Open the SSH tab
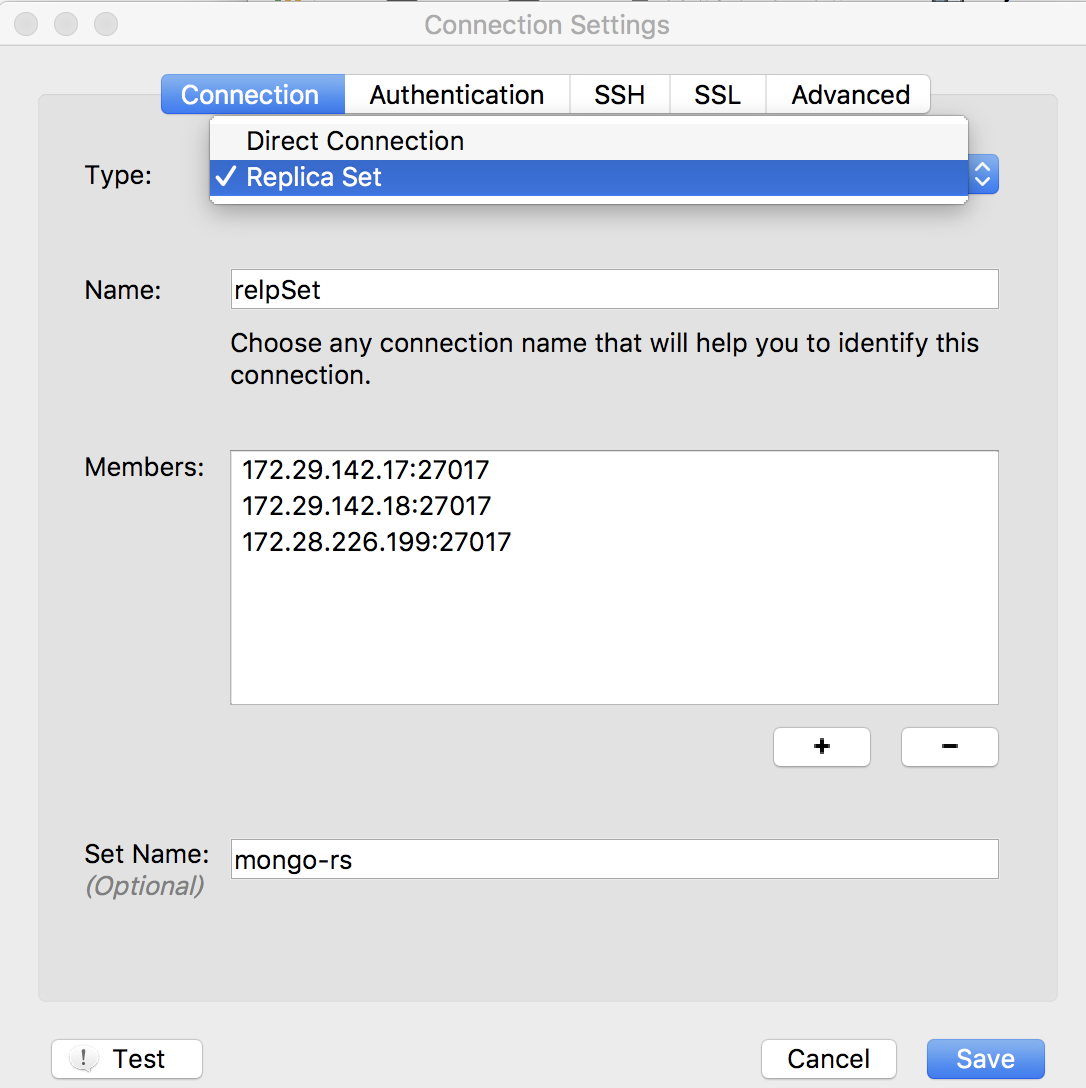 [x=619, y=95]
